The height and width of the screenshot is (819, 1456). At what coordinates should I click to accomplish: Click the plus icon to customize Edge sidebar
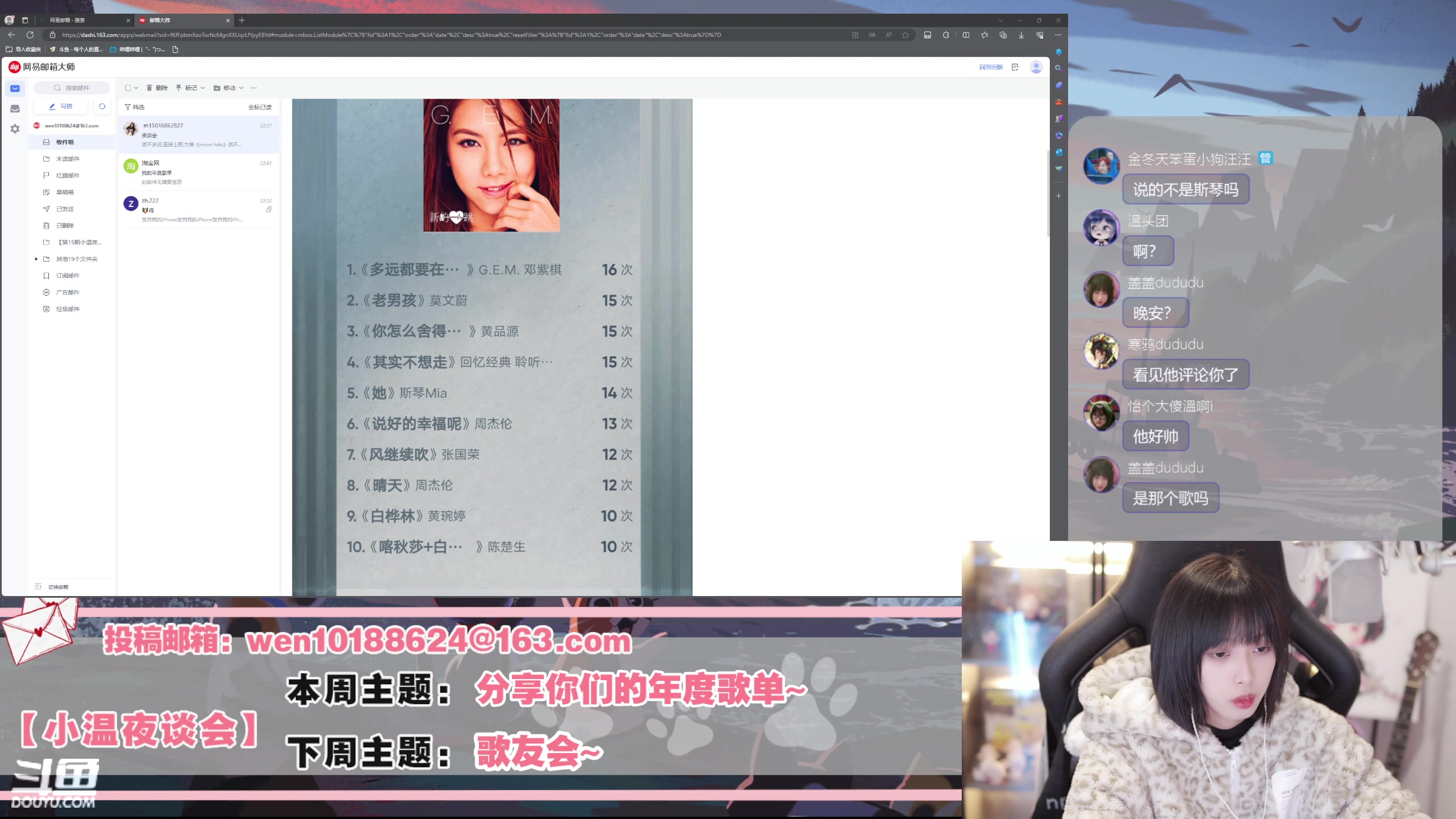[1058, 196]
